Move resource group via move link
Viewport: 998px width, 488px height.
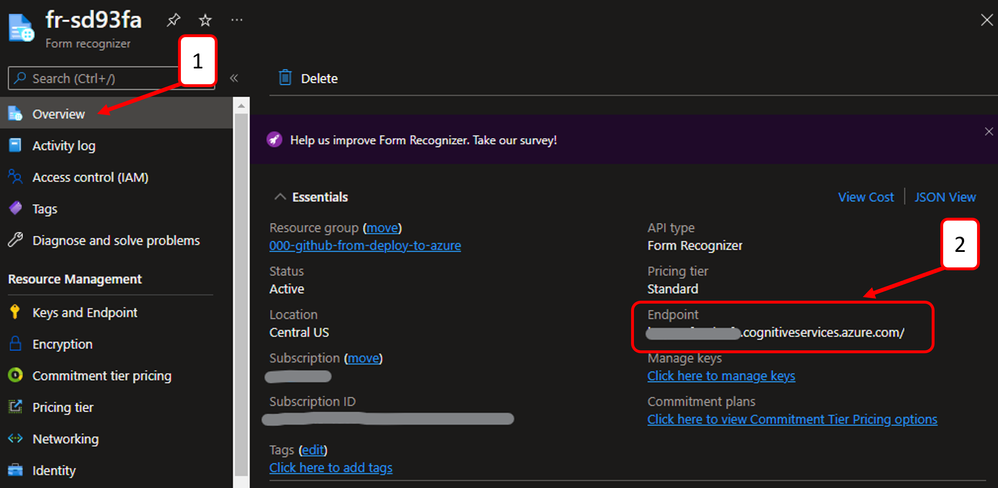pyautogui.click(x=383, y=228)
